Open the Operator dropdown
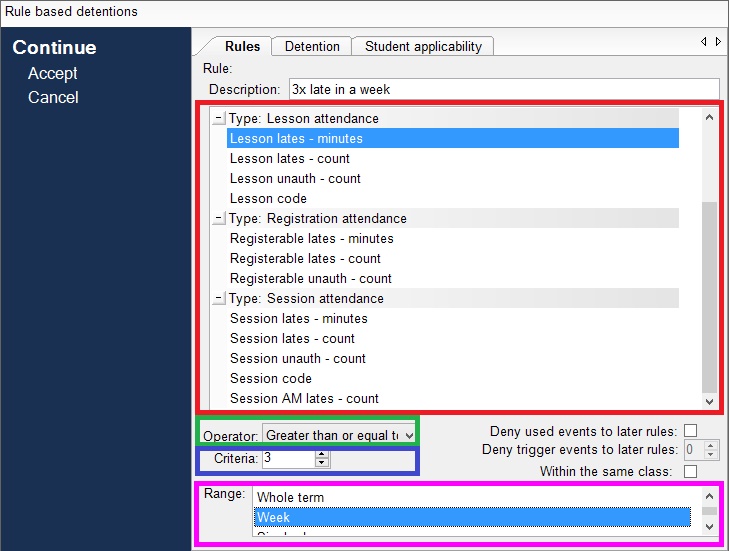 coord(408,435)
